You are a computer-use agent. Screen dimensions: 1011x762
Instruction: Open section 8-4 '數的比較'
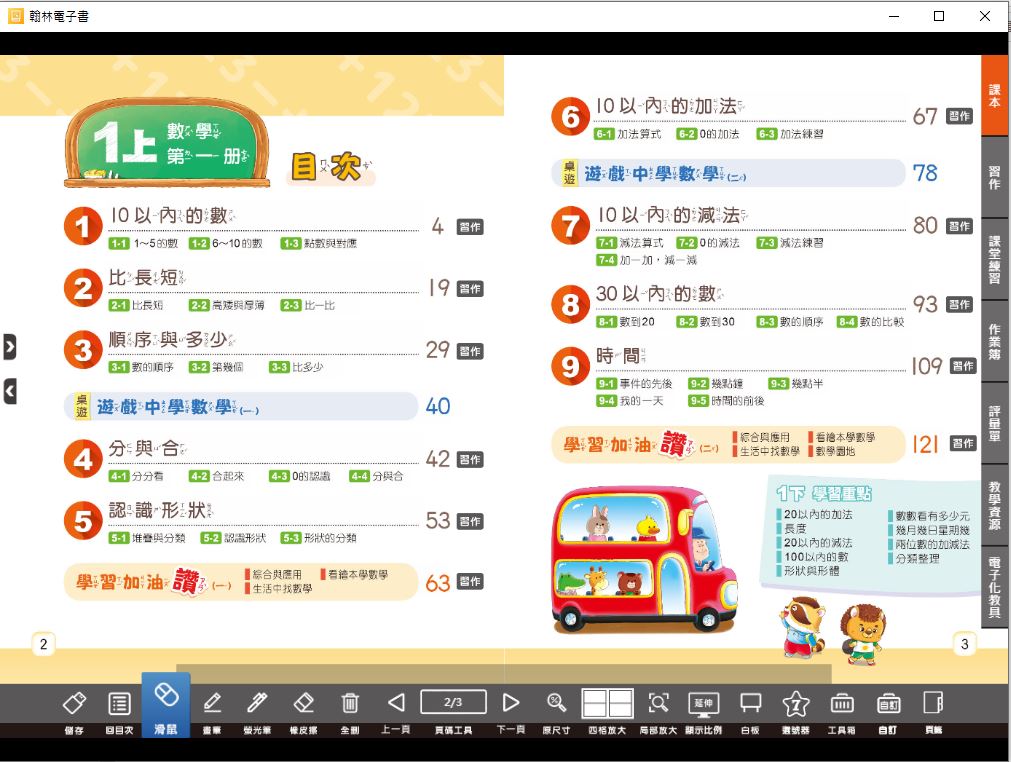[870, 322]
